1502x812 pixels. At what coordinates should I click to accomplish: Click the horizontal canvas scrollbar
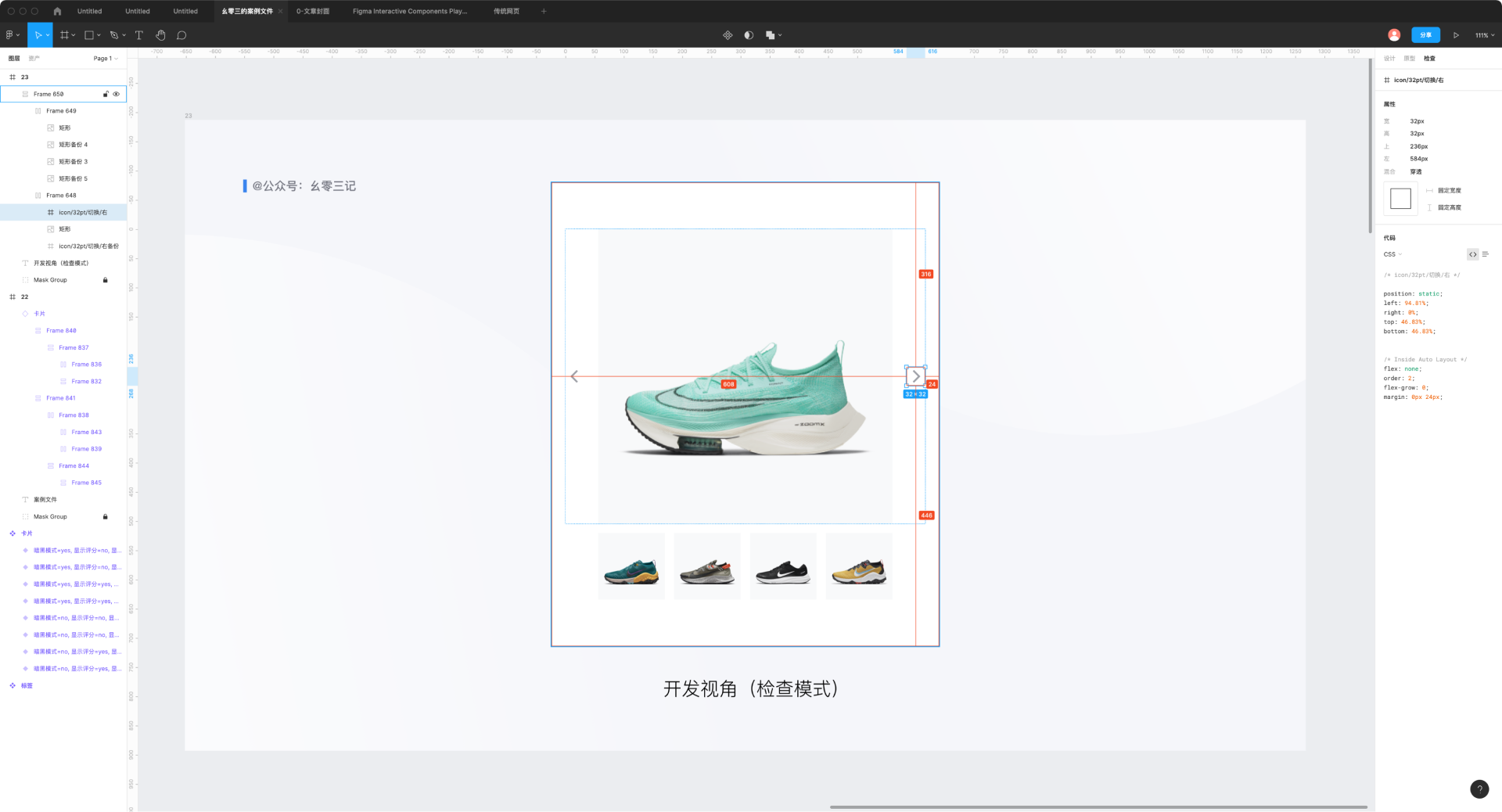pyautogui.click(x=1098, y=807)
